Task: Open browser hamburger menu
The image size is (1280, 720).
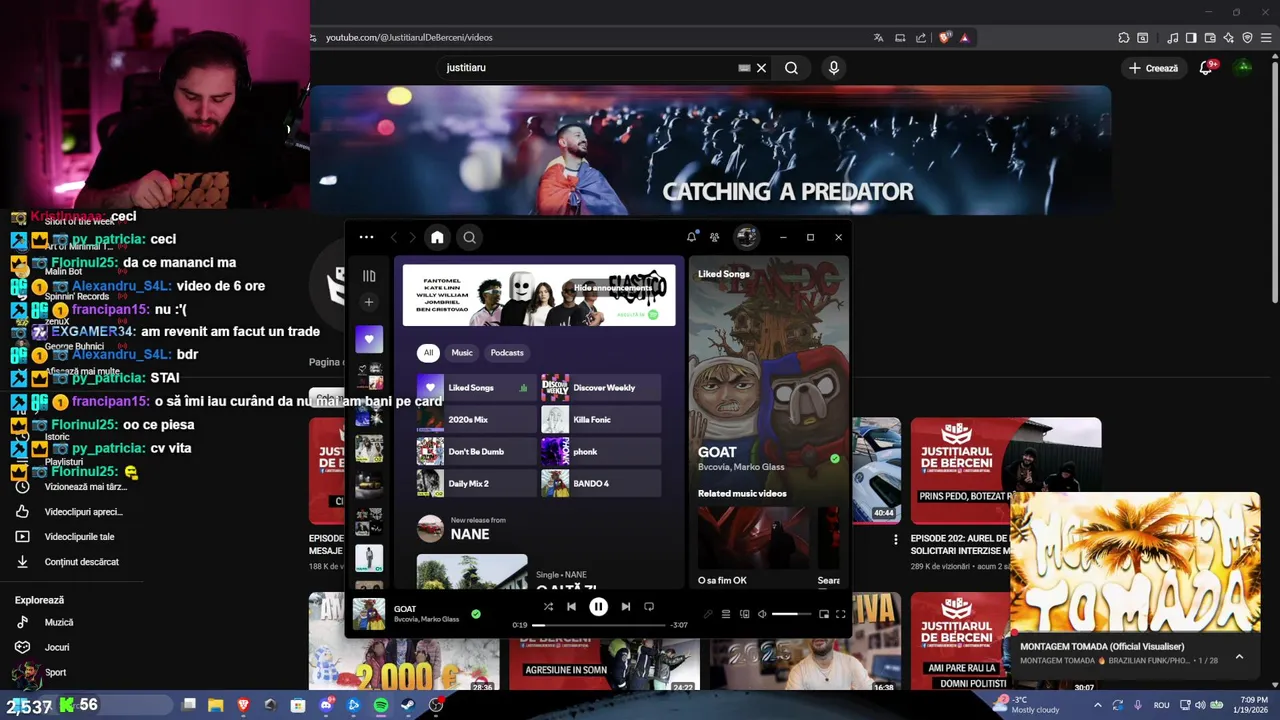Action: (1266, 37)
